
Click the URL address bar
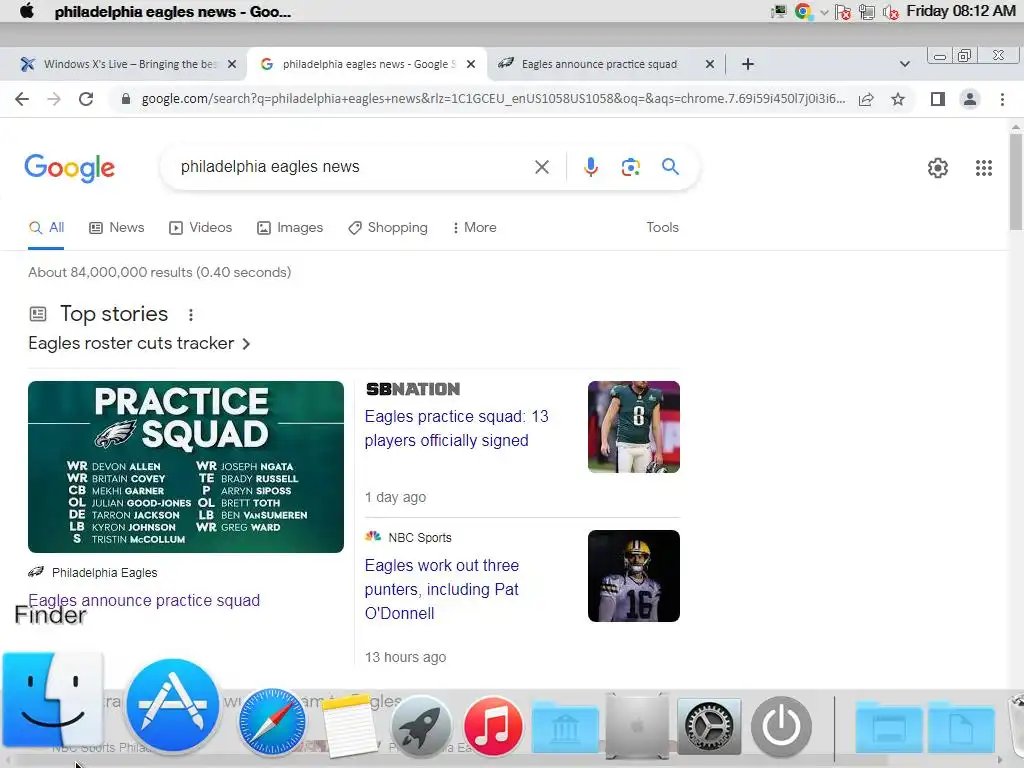click(493, 99)
